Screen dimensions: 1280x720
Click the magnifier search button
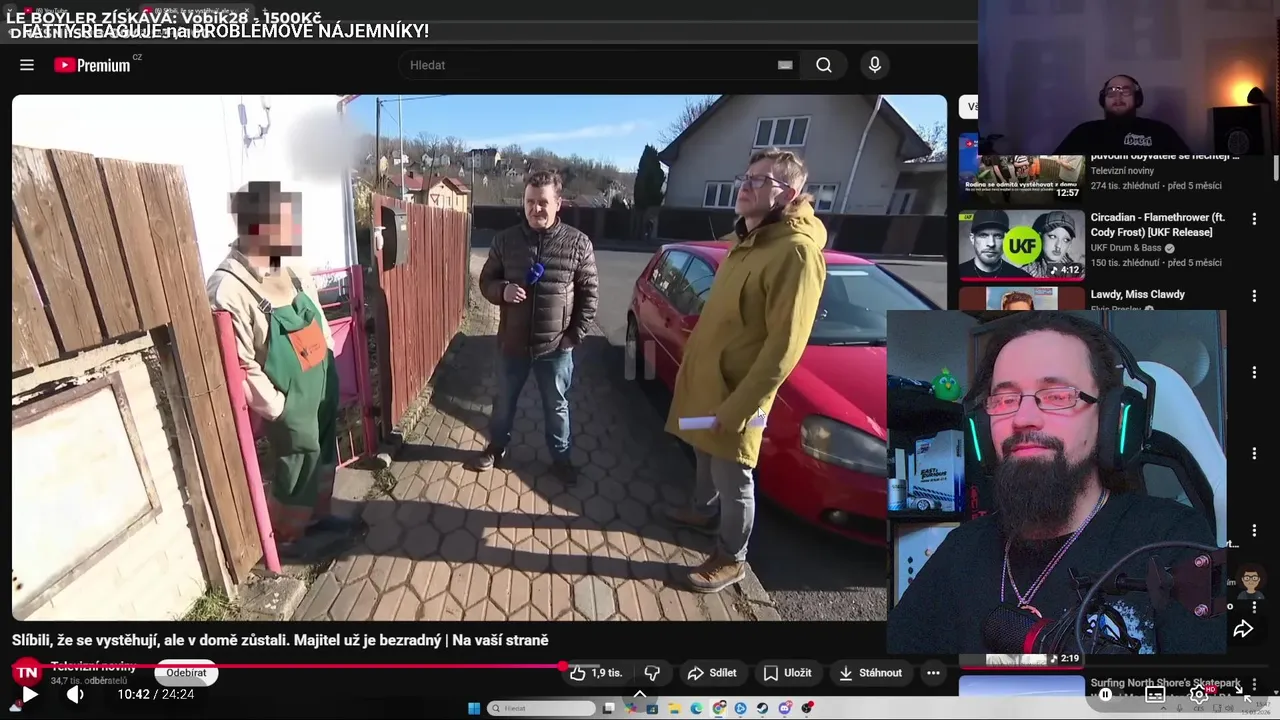click(x=824, y=65)
